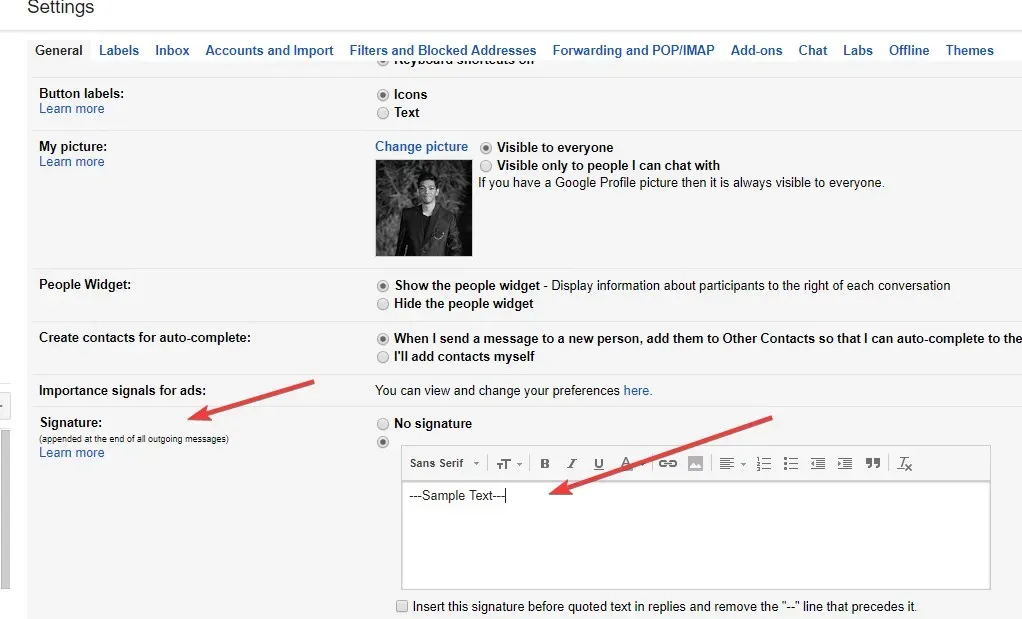Open Learn more under Signature
The height and width of the screenshot is (619, 1022).
click(x=72, y=453)
